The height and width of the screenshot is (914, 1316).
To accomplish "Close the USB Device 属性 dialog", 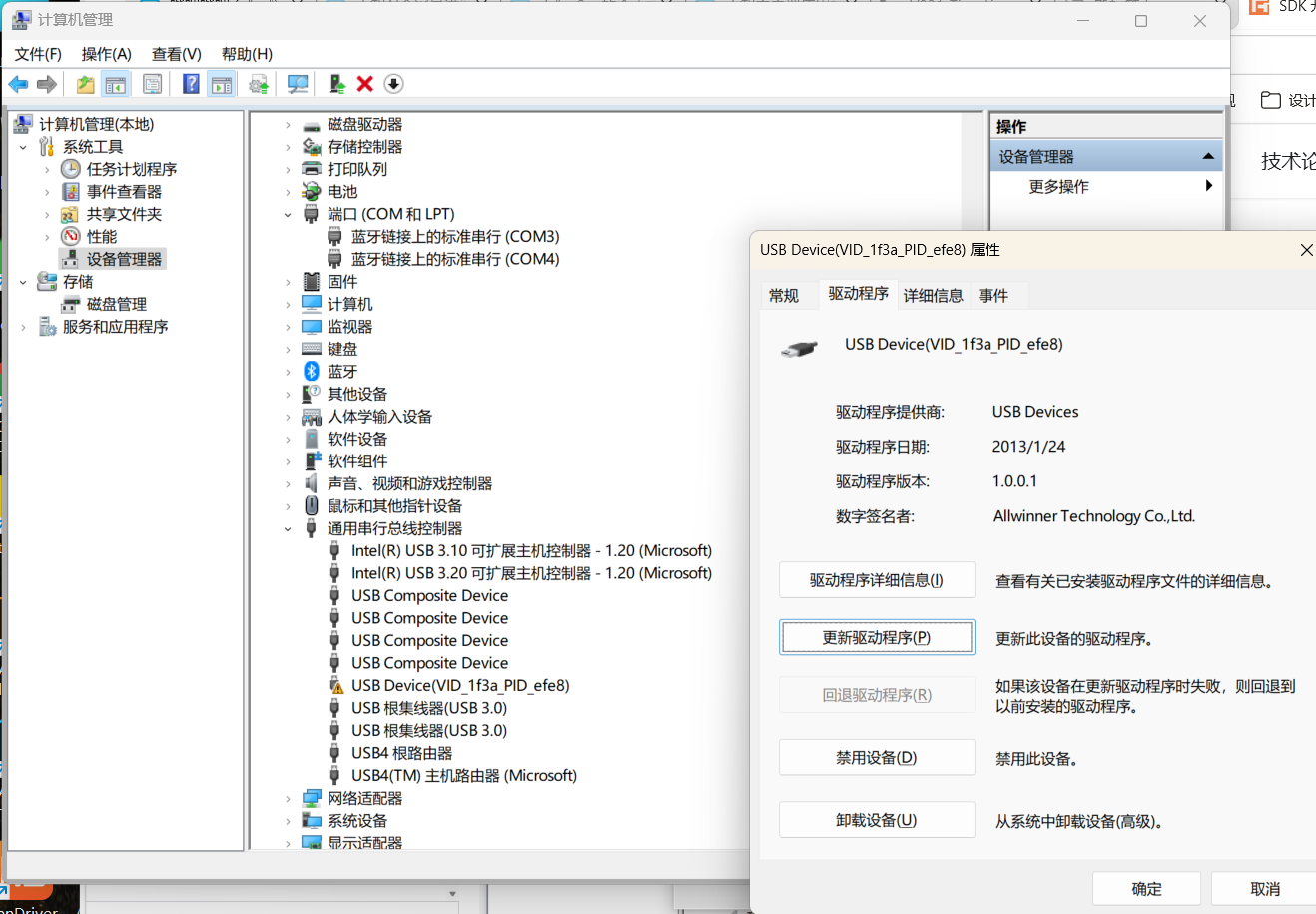I will (x=1306, y=250).
